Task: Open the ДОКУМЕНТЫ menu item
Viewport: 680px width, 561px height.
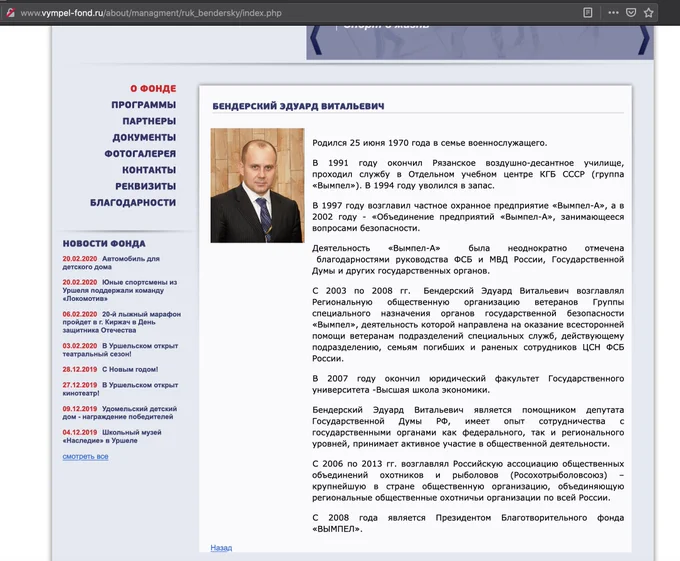Action: 144,137
